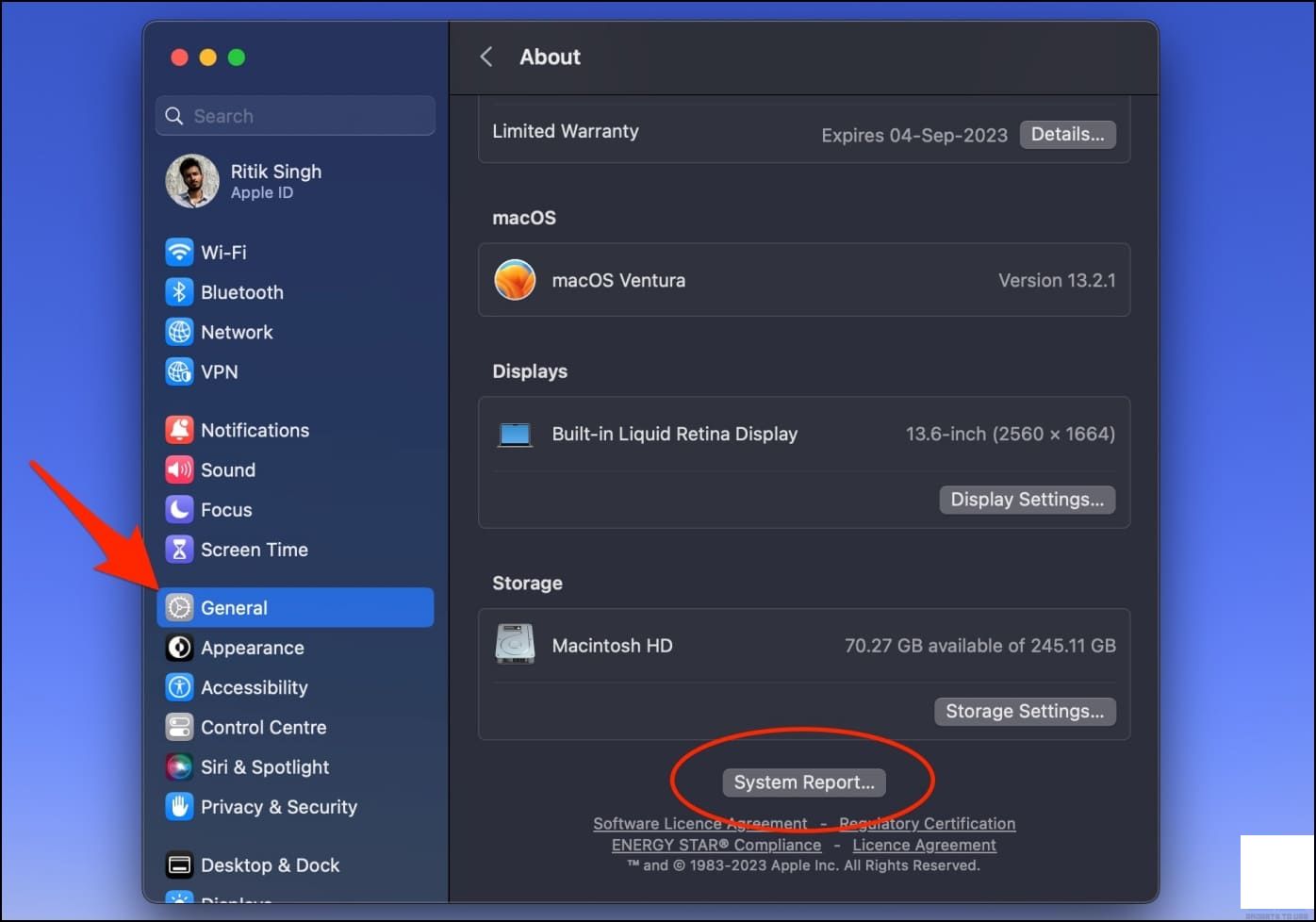Click the Accessibility icon in sidebar
This screenshot has height=922, width=1316.
click(x=179, y=687)
